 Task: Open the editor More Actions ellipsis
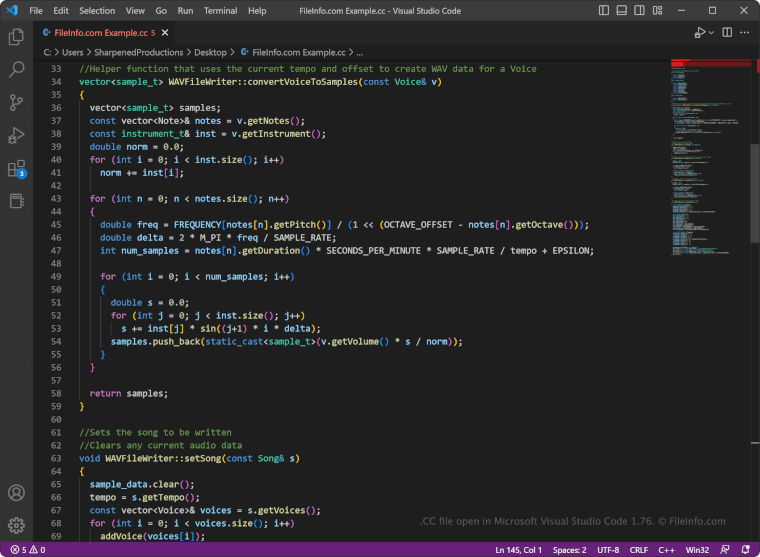pyautogui.click(x=745, y=32)
